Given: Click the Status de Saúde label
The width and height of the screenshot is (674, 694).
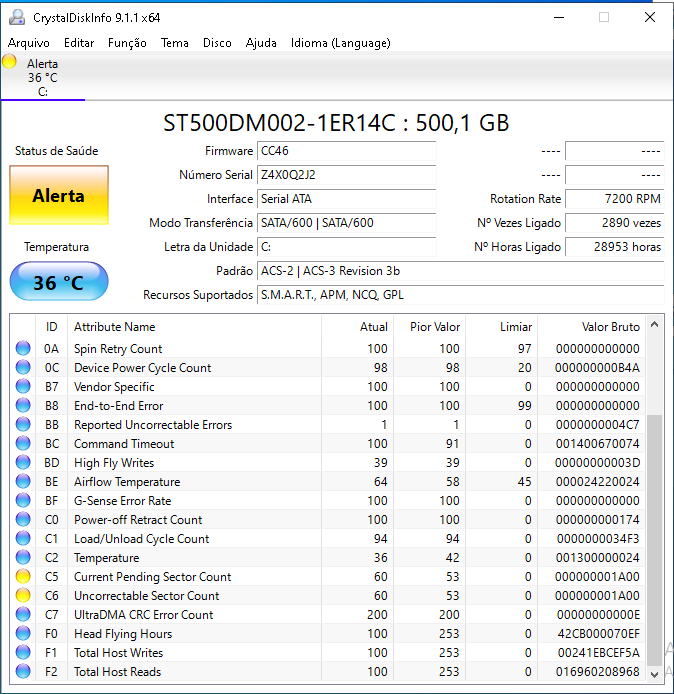Looking at the screenshot, I should pos(57,151).
